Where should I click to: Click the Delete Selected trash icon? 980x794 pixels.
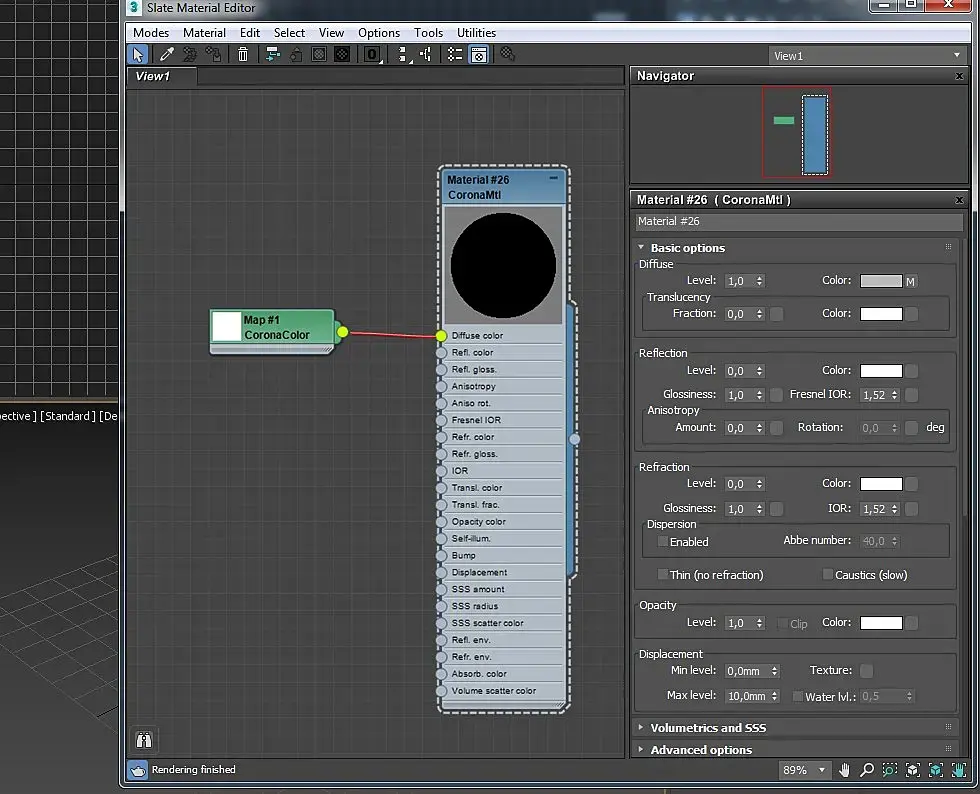(243, 55)
